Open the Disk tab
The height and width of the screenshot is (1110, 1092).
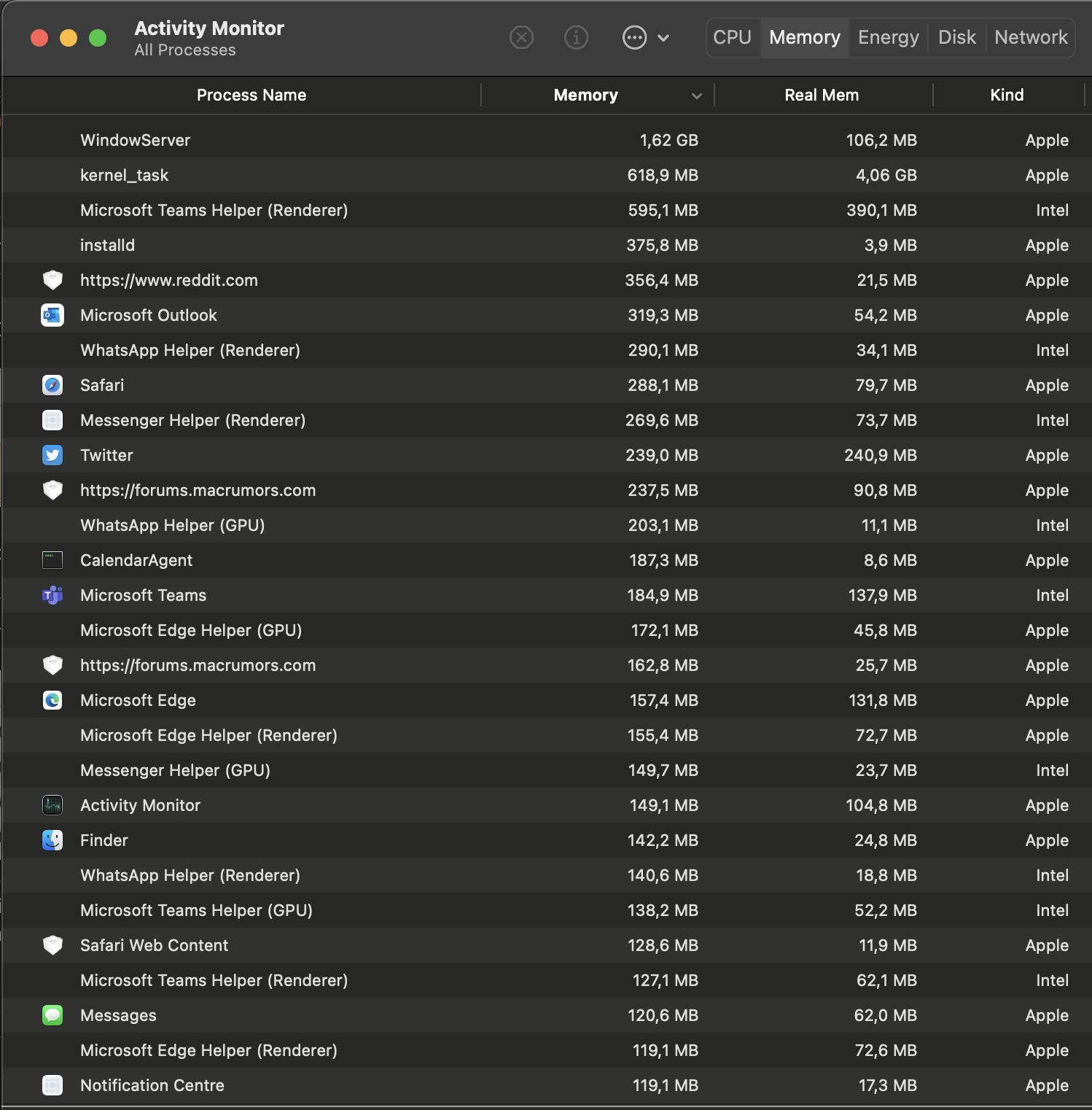pos(956,37)
